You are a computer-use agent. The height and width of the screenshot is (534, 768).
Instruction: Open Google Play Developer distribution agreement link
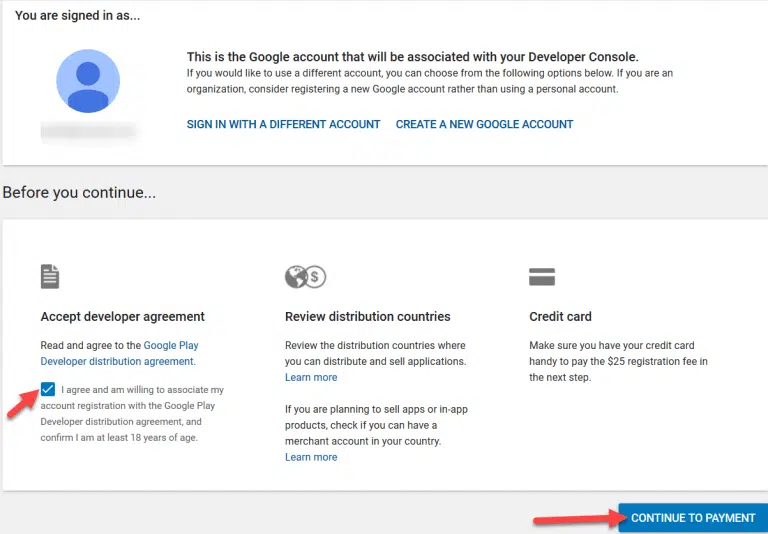pyautogui.click(x=120, y=353)
